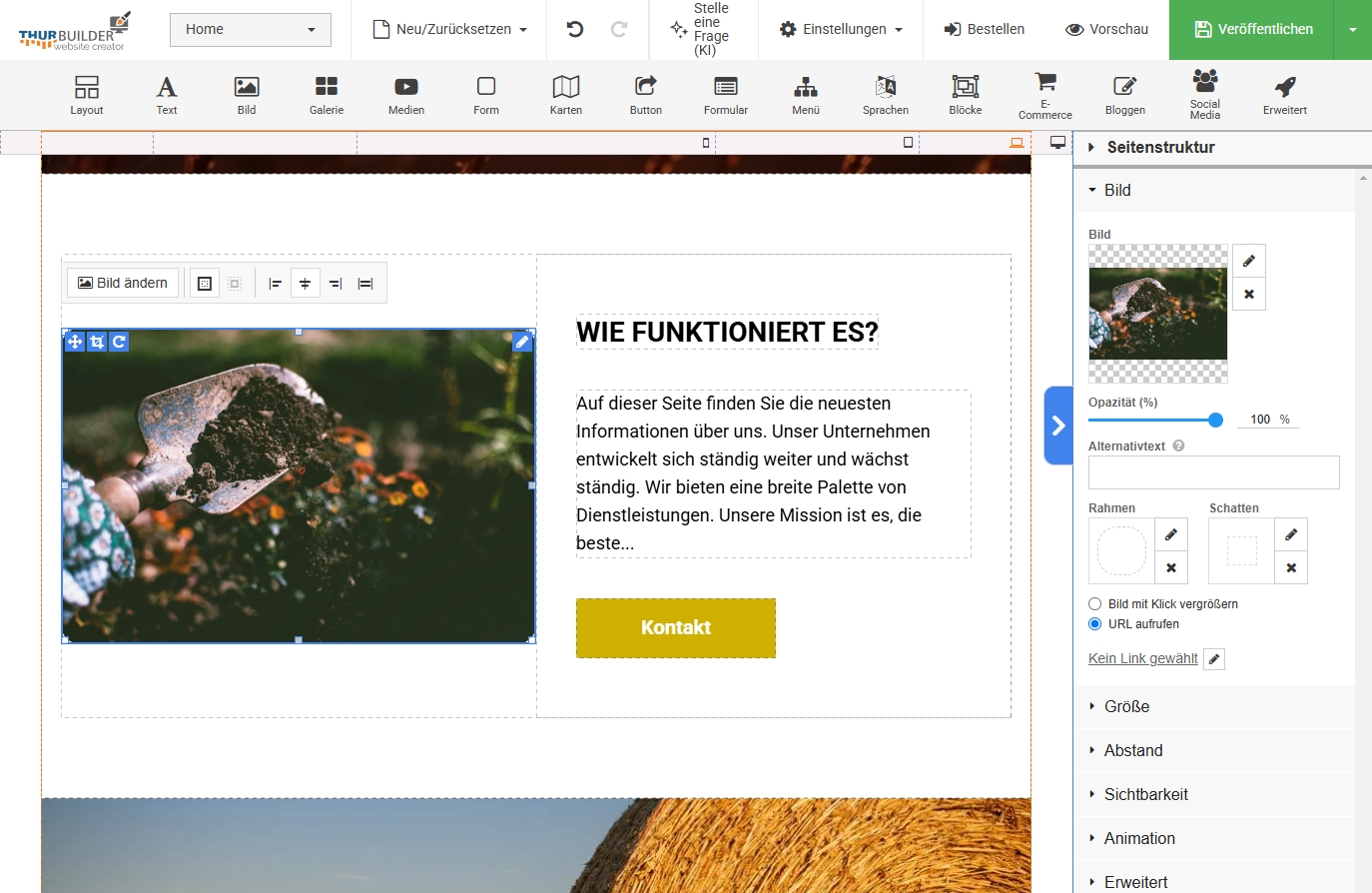The width and height of the screenshot is (1372, 893).
Task: Open the Neu/Zurücksetzen menu
Action: click(449, 30)
